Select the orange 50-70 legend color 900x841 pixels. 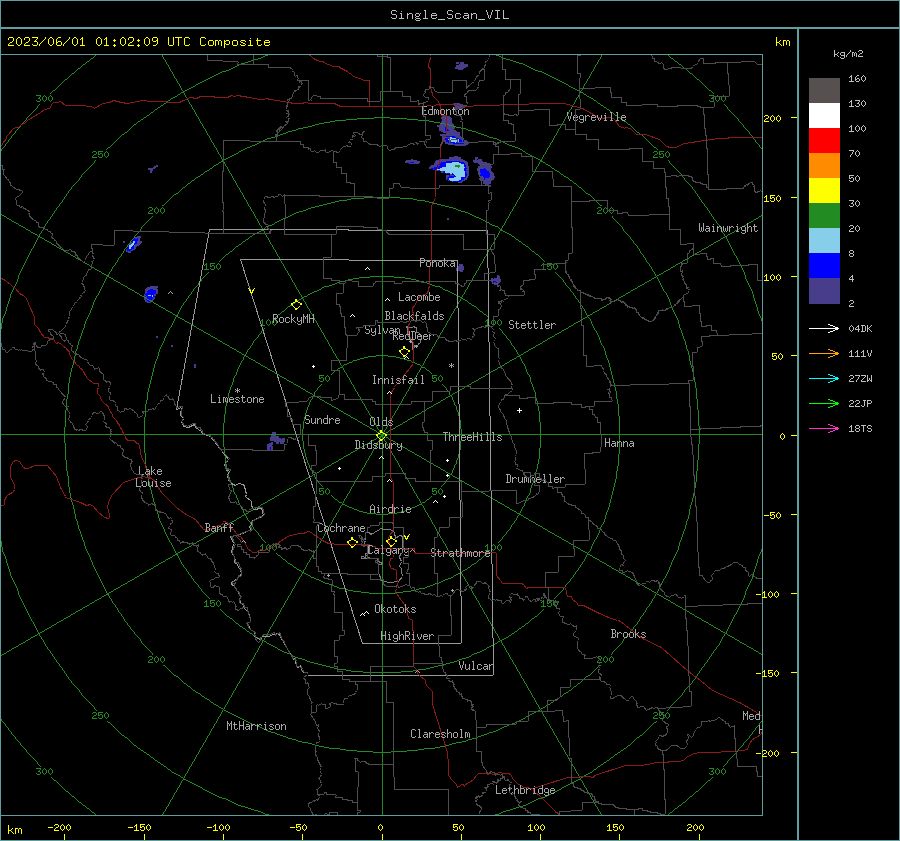[x=824, y=166]
